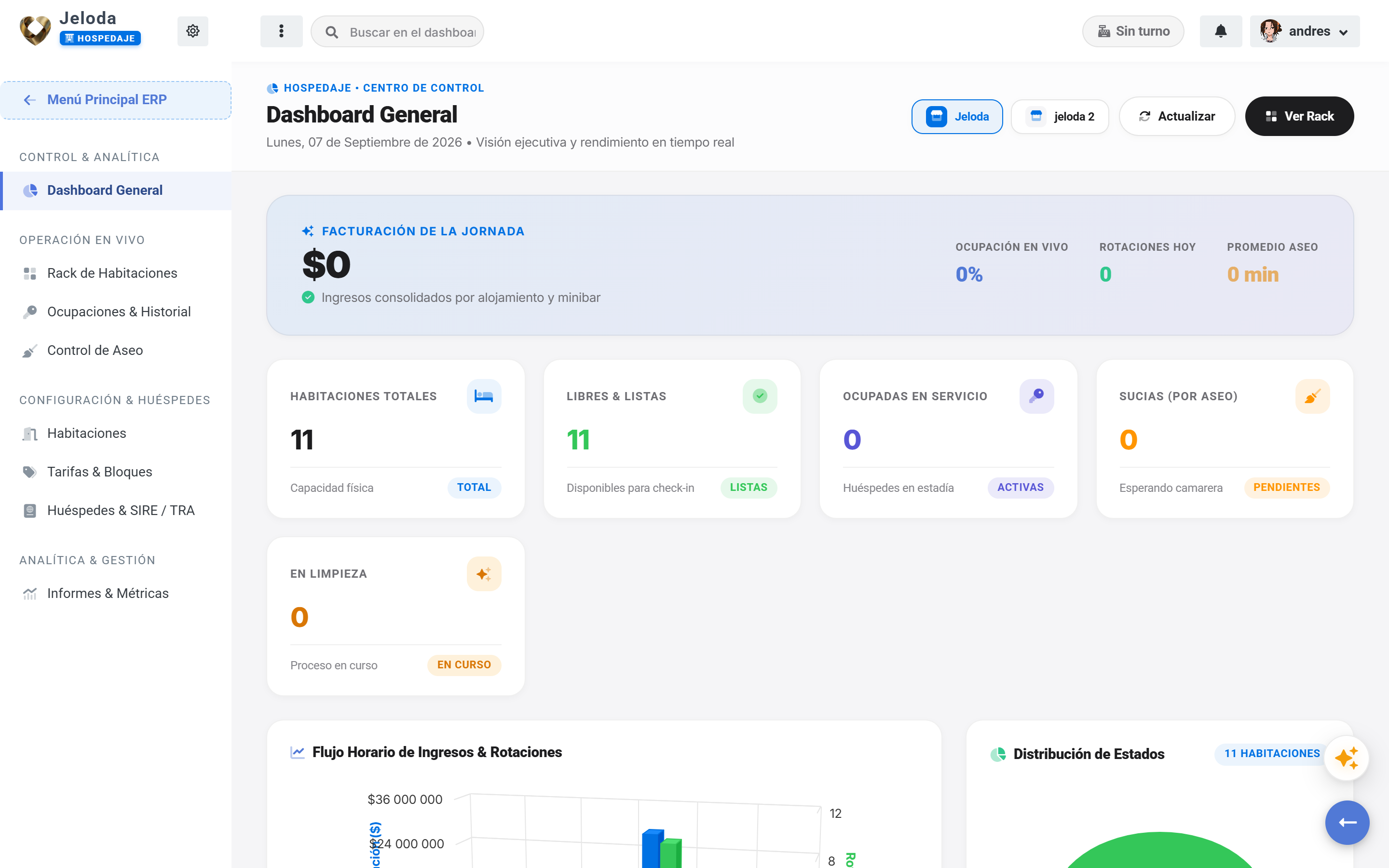Click the green check beside Ingresos consolidados
Viewport: 1389px width, 868px height.
[x=308, y=298]
